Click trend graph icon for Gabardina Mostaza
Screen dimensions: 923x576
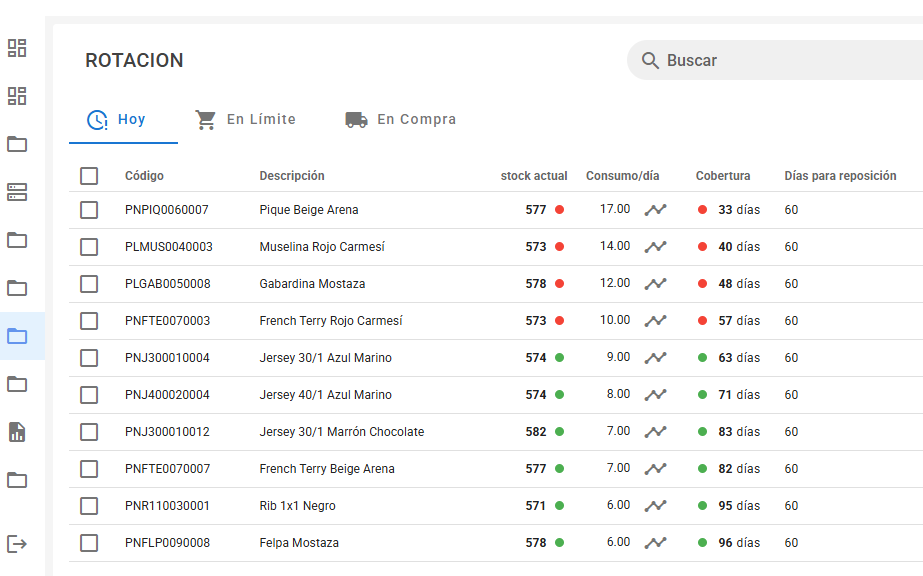coord(655,284)
